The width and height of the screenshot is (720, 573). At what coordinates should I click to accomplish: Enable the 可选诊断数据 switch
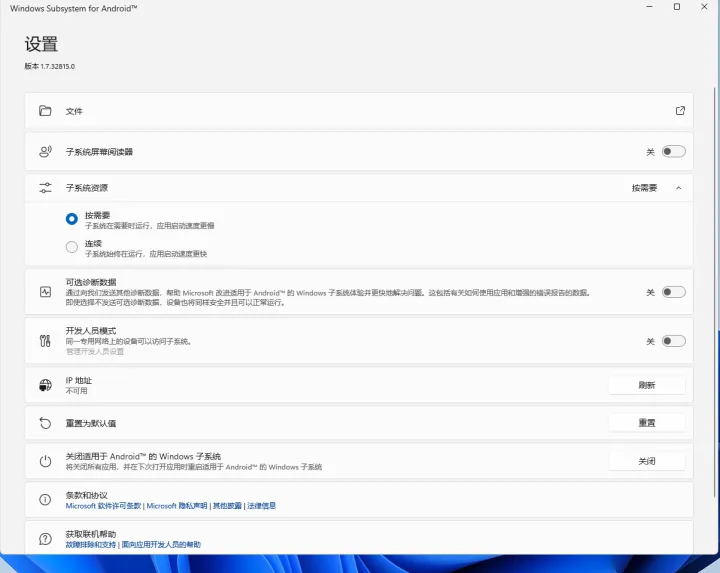[x=673, y=292]
